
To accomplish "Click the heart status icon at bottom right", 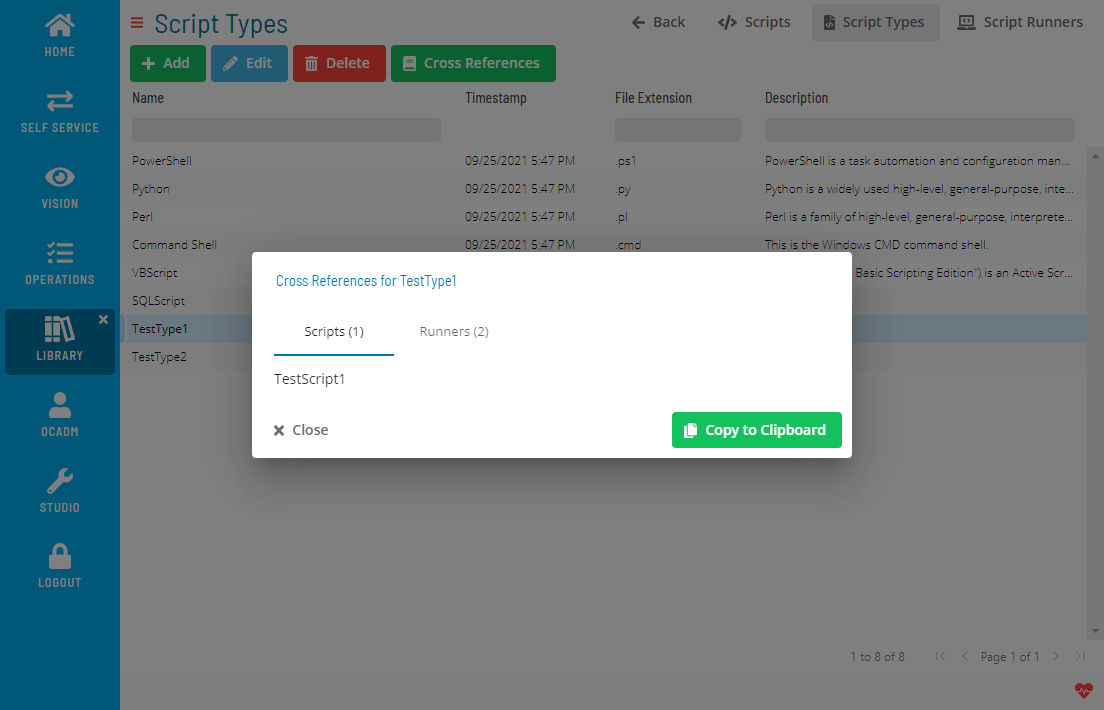I will tap(1084, 689).
